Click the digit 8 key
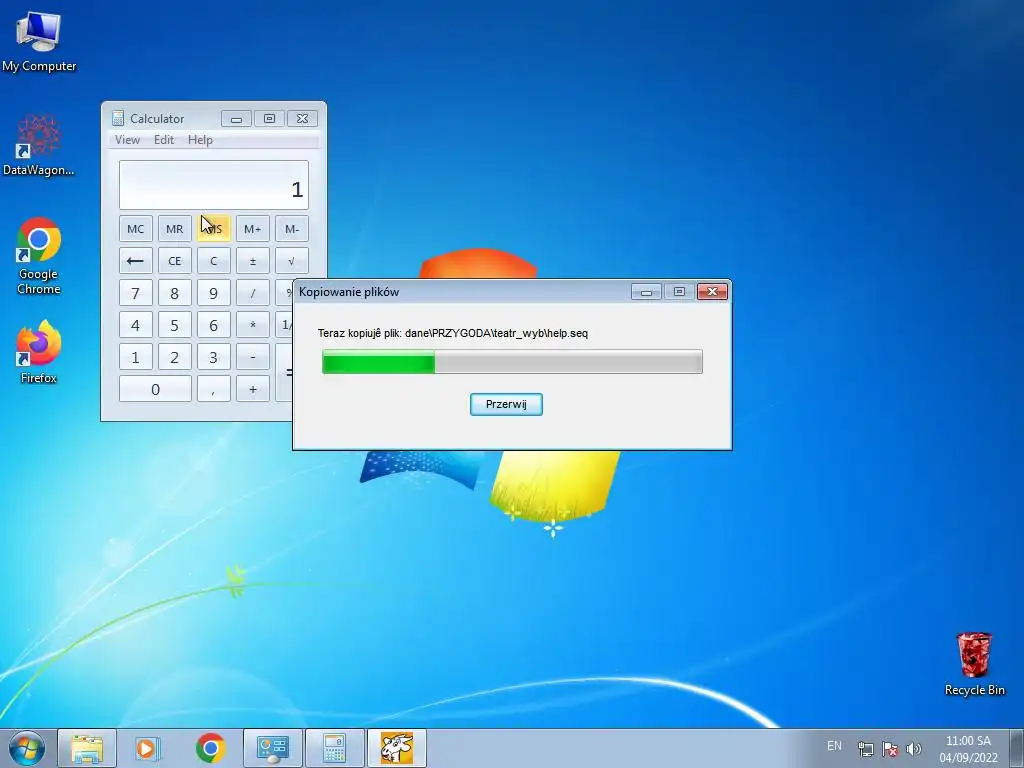Screen dimensions: 1024x768 [174, 293]
